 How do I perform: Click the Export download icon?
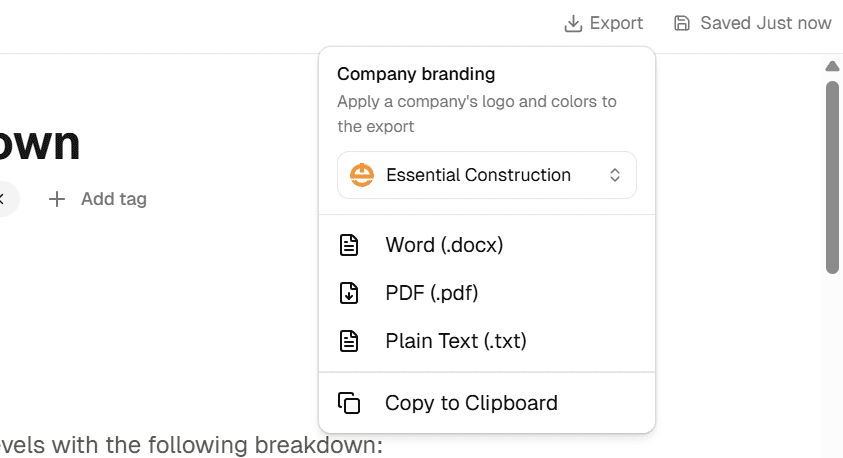573,23
